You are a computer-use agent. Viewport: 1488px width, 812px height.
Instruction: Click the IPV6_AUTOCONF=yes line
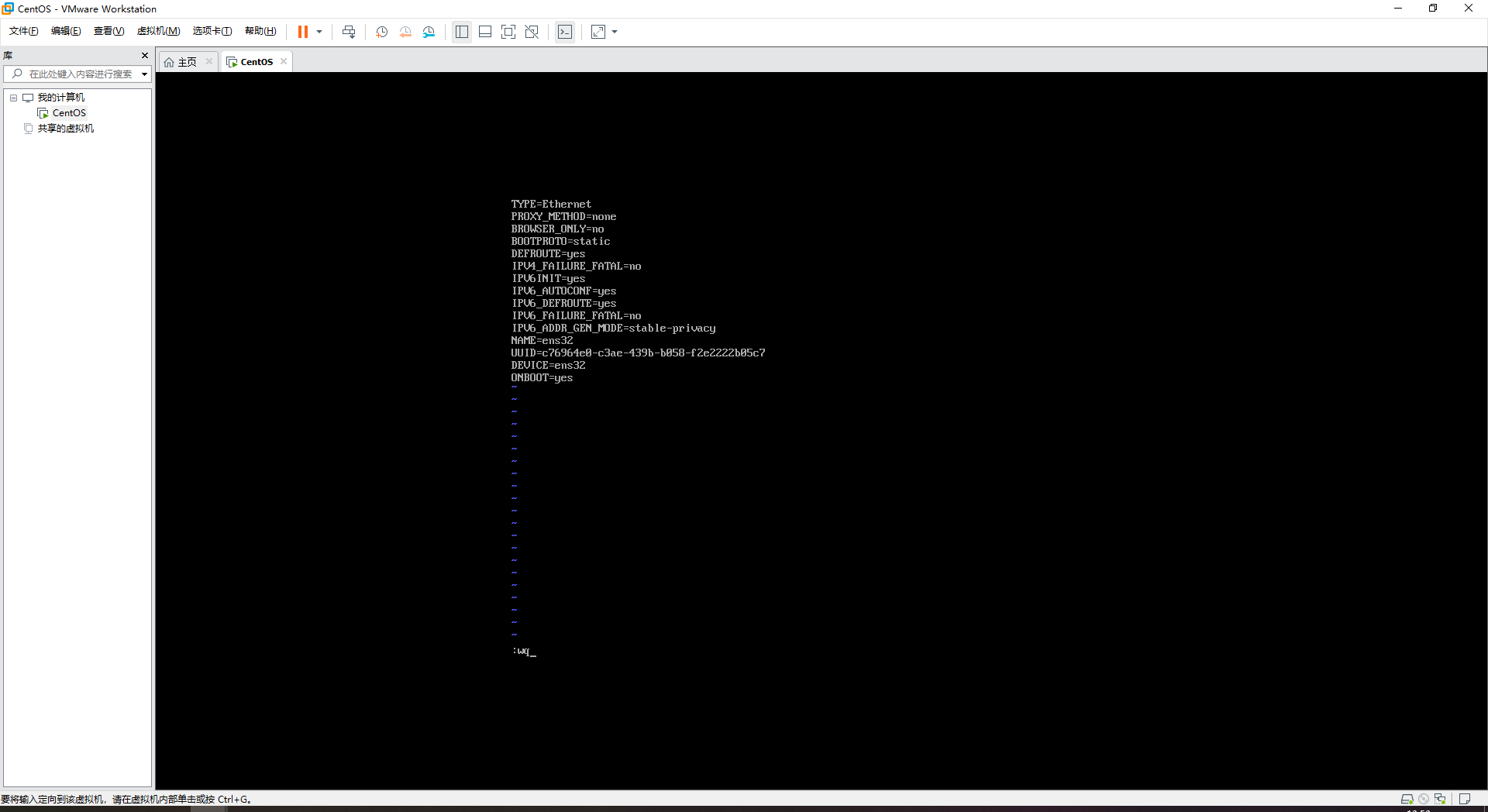click(x=563, y=291)
